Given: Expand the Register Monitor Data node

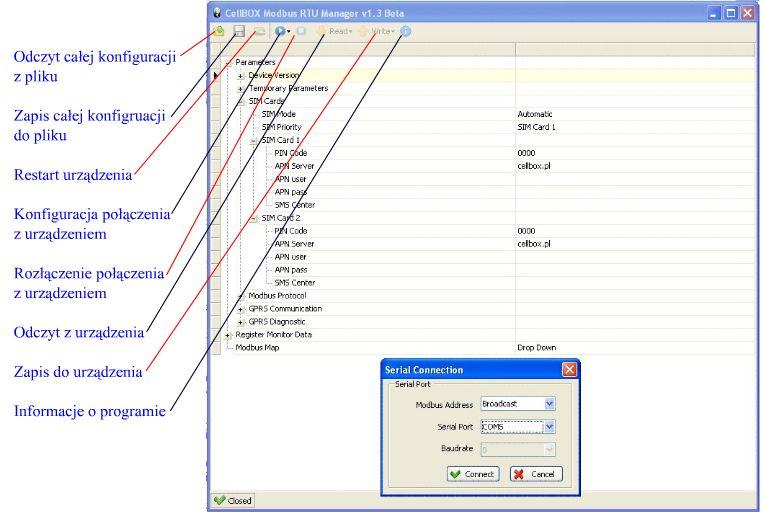Looking at the screenshot, I should (228, 335).
